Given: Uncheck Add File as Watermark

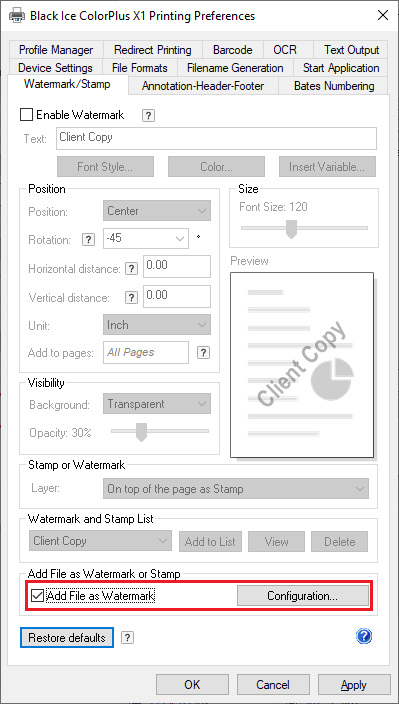Looking at the screenshot, I should point(38,596).
